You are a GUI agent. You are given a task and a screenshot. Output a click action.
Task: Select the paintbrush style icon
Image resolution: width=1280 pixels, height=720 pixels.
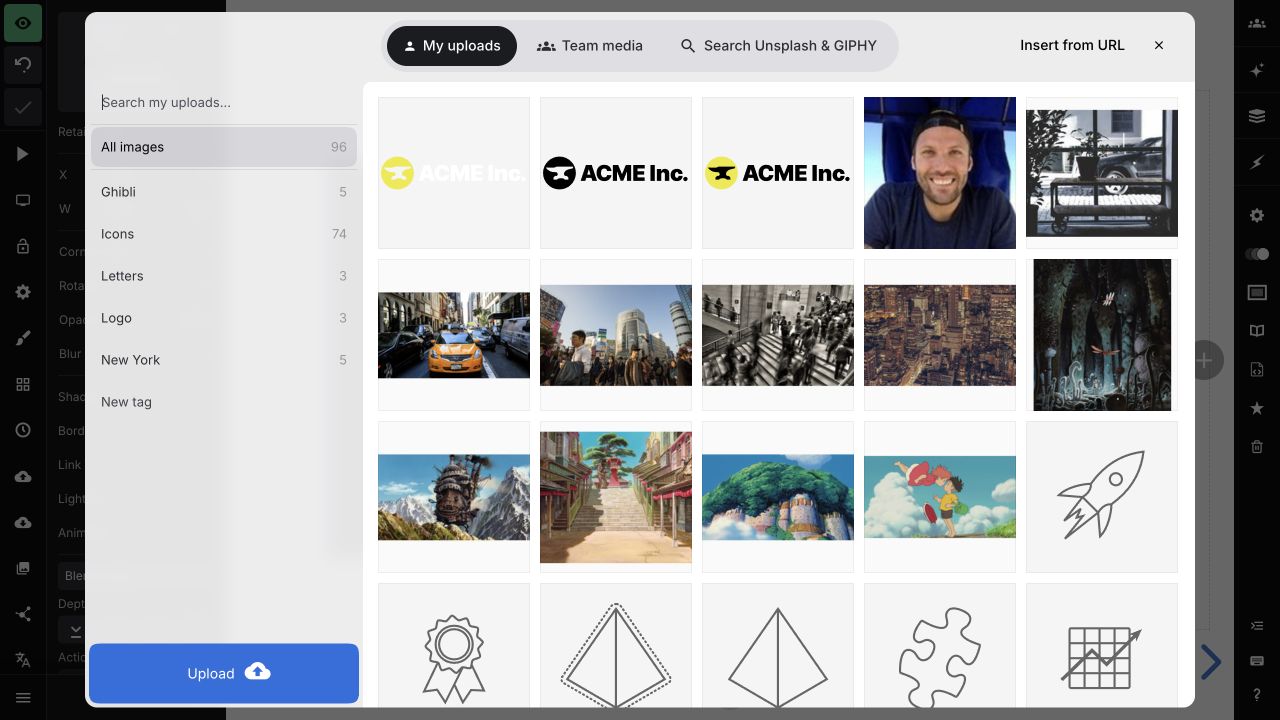click(23, 338)
